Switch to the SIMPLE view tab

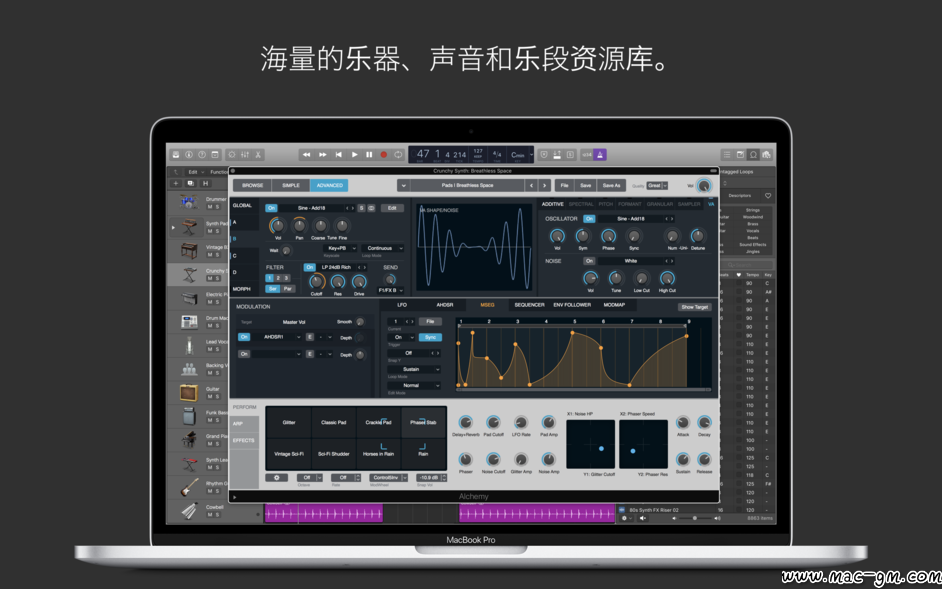coord(291,185)
